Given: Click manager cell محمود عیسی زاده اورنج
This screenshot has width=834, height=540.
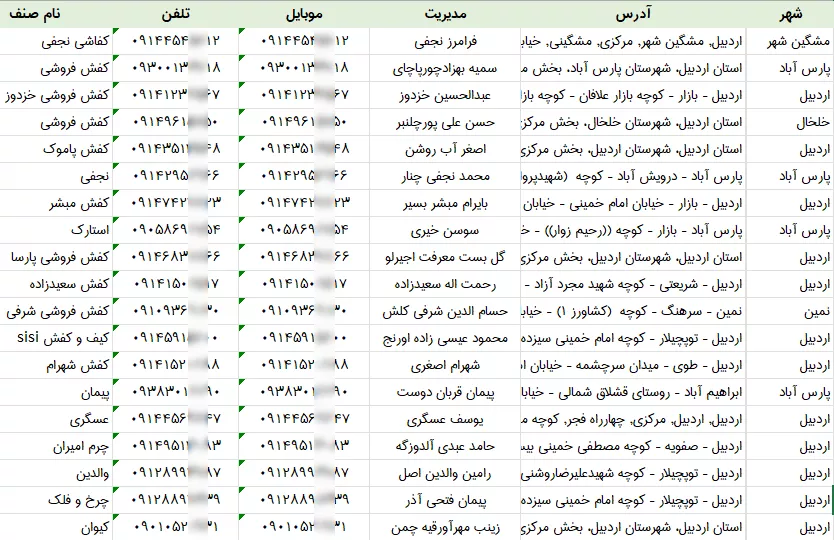Looking at the screenshot, I should [445, 338].
